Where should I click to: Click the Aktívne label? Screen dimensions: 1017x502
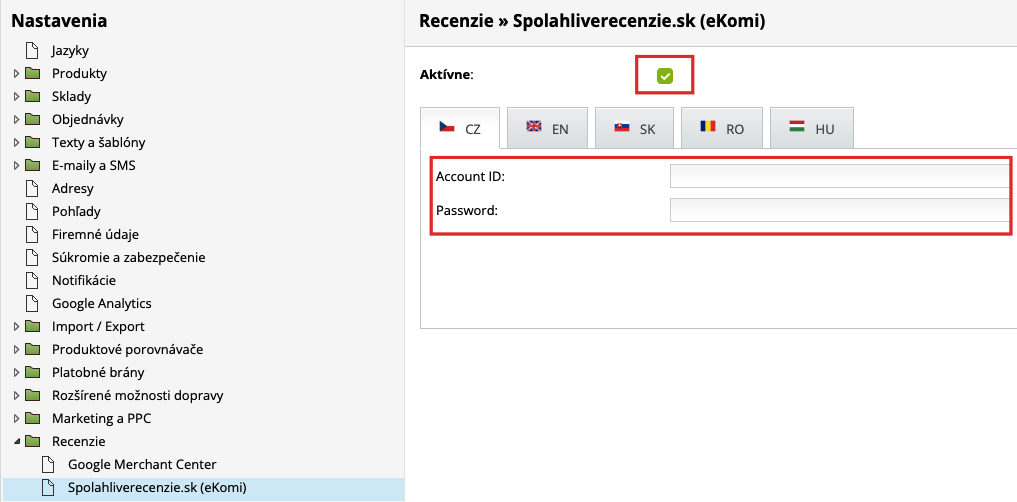tap(447, 75)
